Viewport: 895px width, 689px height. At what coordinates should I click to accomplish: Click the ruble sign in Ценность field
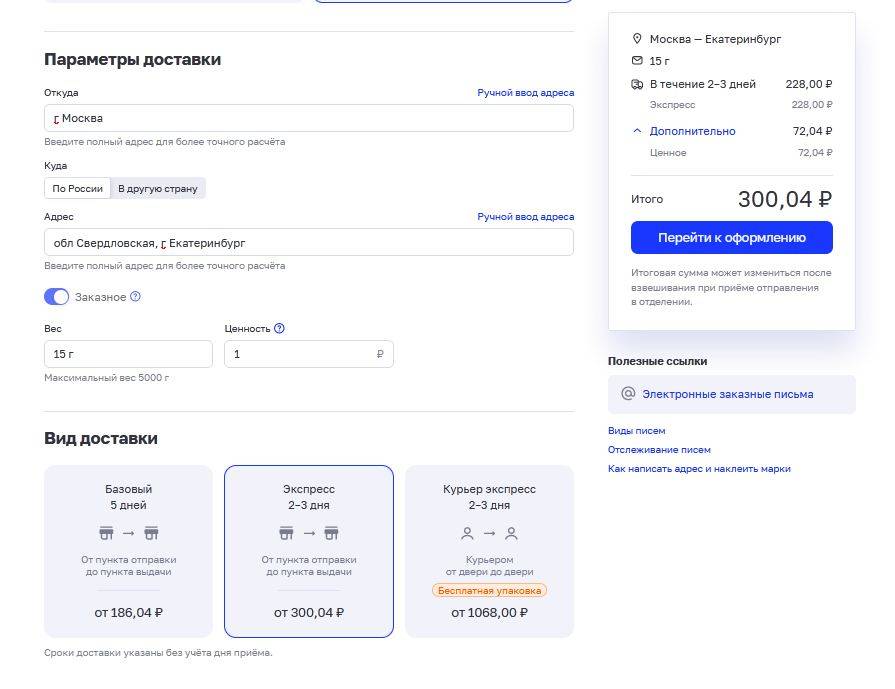tap(380, 354)
